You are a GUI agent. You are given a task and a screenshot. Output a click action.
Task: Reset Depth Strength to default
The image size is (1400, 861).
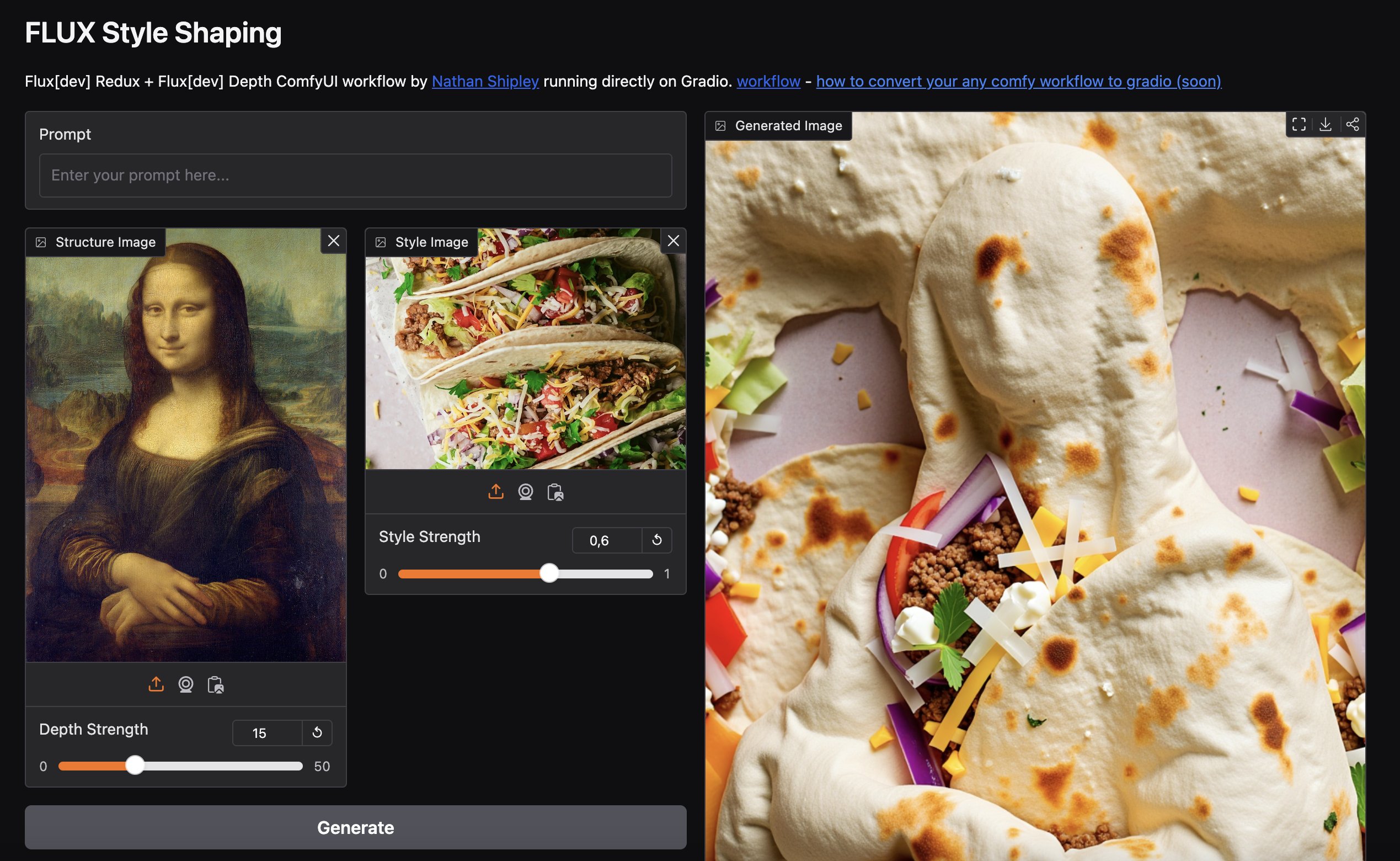click(317, 732)
